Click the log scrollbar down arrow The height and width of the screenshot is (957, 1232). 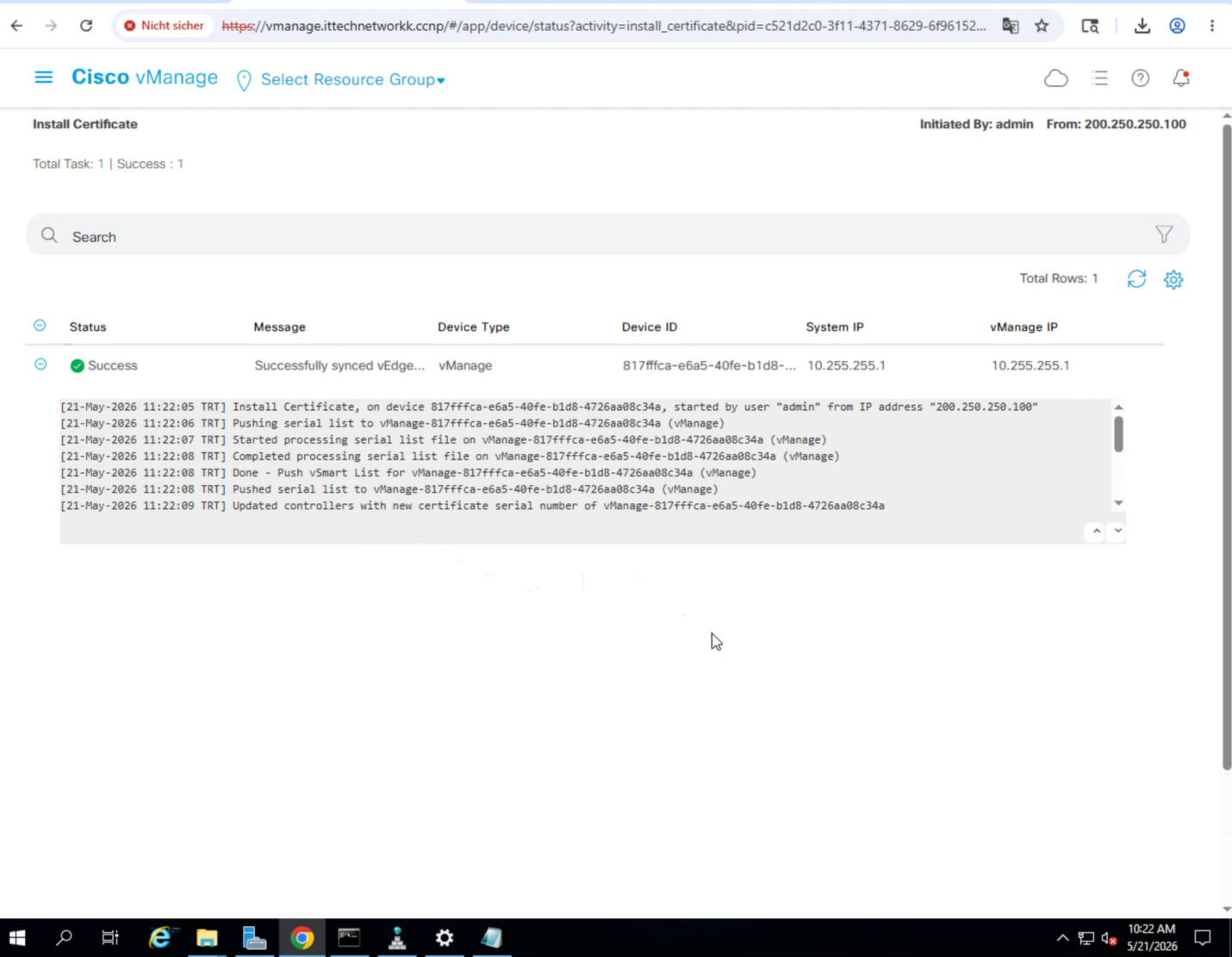[x=1118, y=503]
